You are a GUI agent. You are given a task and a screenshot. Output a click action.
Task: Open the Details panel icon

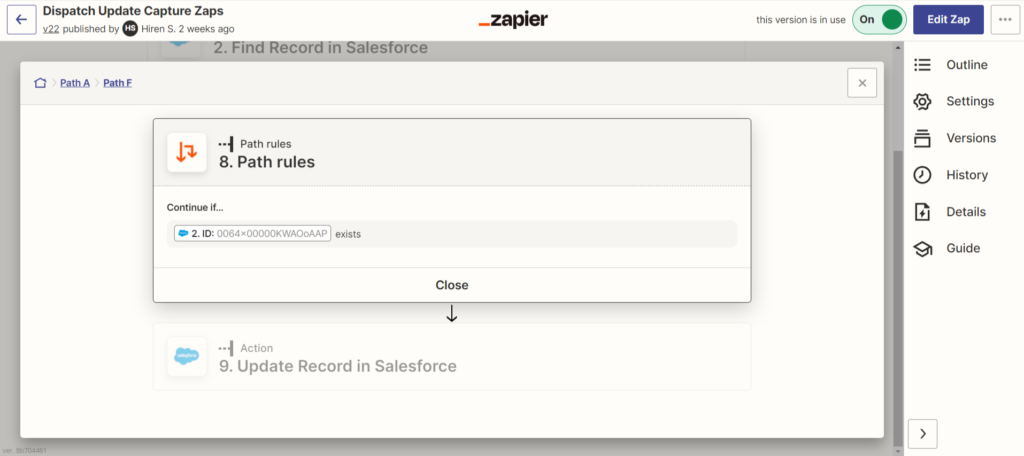(923, 212)
